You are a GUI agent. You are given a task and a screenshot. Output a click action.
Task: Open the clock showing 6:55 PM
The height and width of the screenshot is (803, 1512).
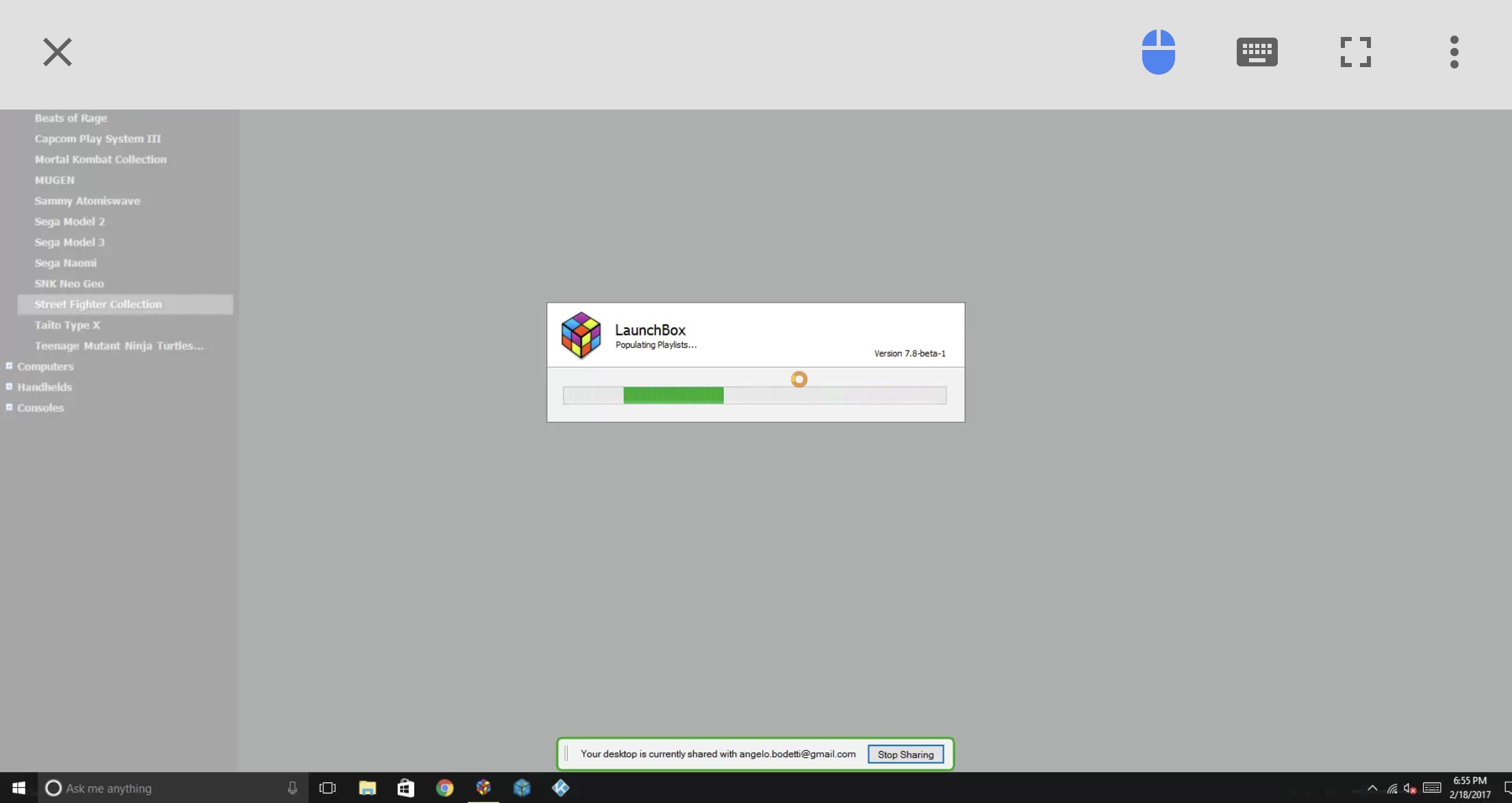[x=1470, y=788]
